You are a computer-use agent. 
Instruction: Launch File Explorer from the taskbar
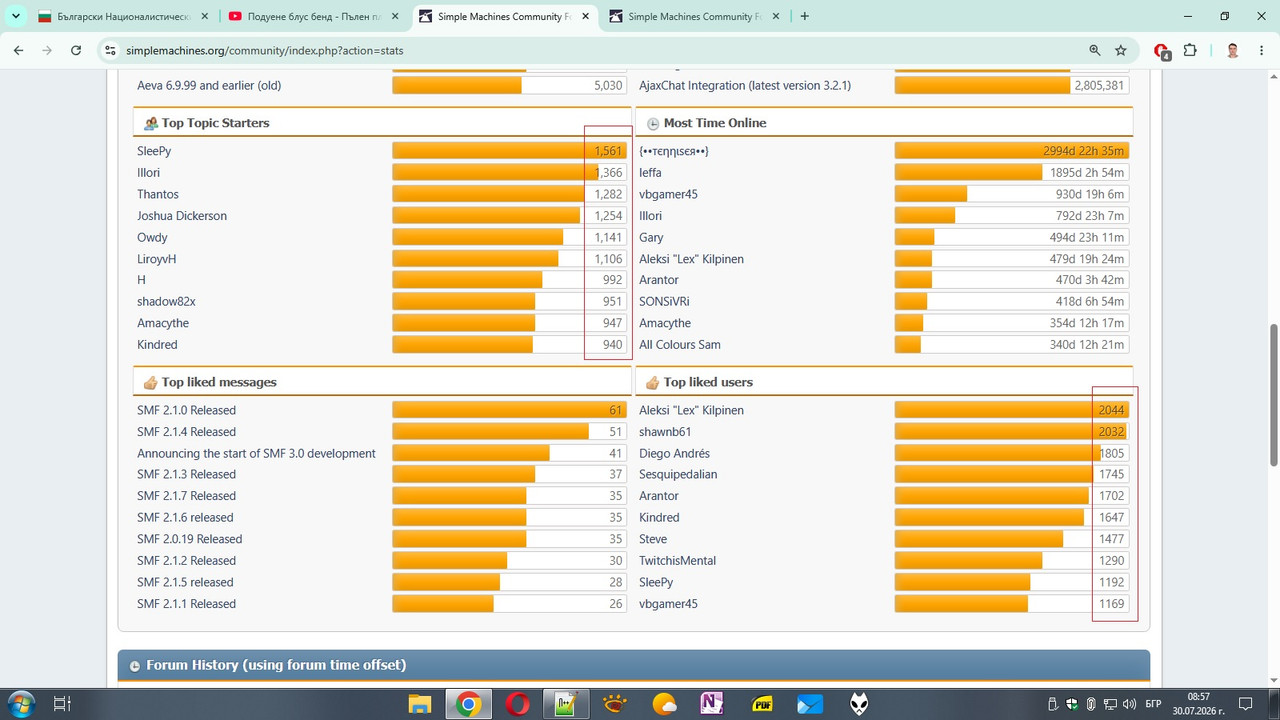coord(419,703)
